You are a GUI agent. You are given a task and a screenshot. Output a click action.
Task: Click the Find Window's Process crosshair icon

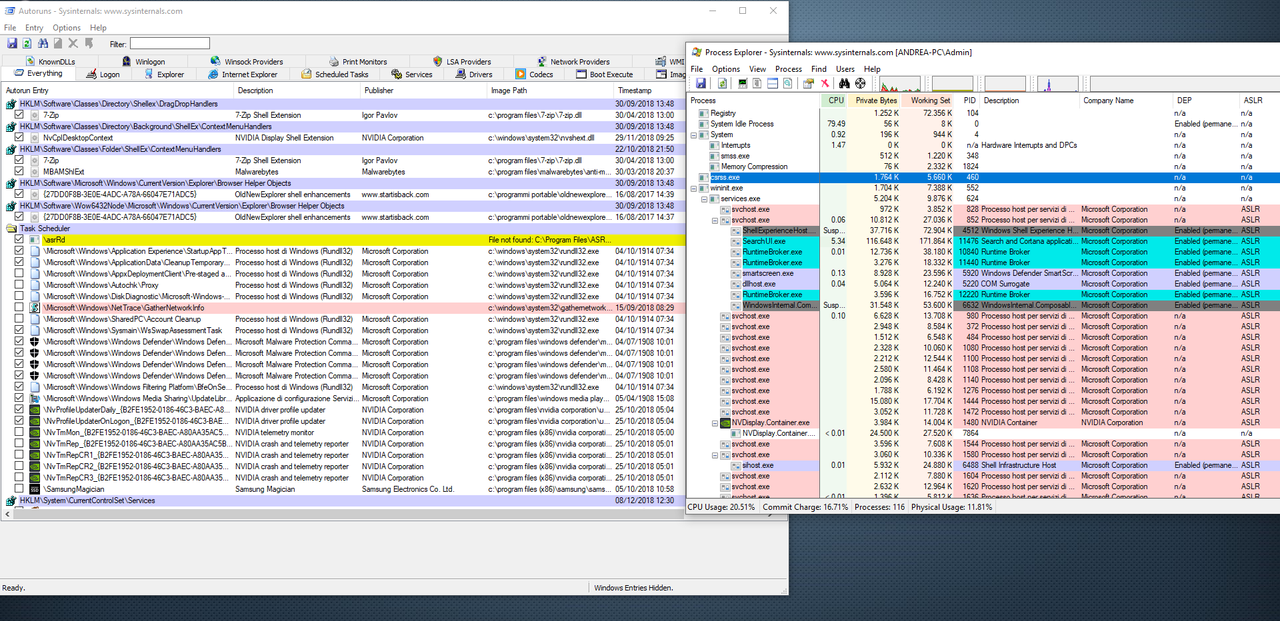tap(860, 83)
